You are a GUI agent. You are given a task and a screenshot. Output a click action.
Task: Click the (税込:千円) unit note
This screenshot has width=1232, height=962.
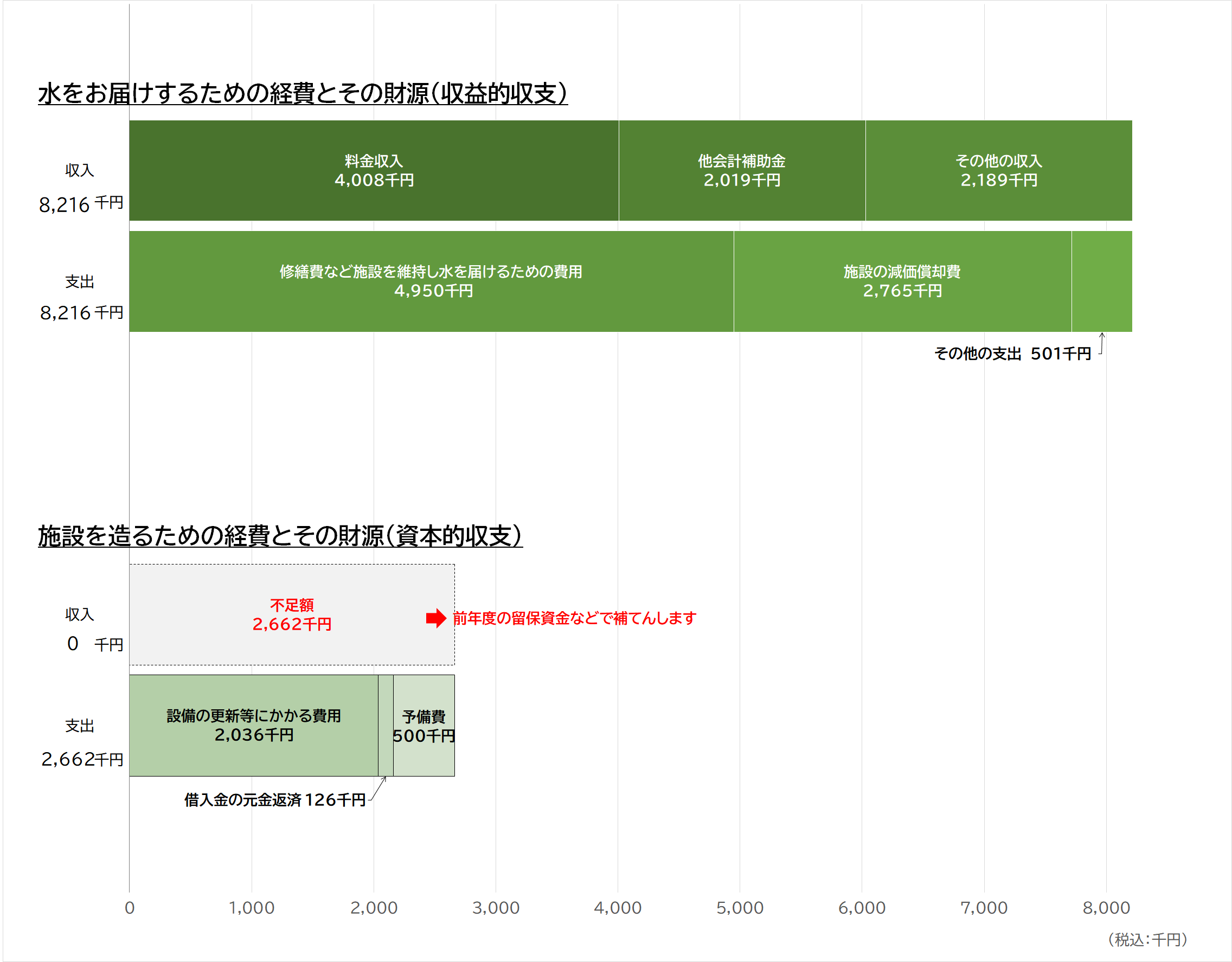pos(1147,939)
